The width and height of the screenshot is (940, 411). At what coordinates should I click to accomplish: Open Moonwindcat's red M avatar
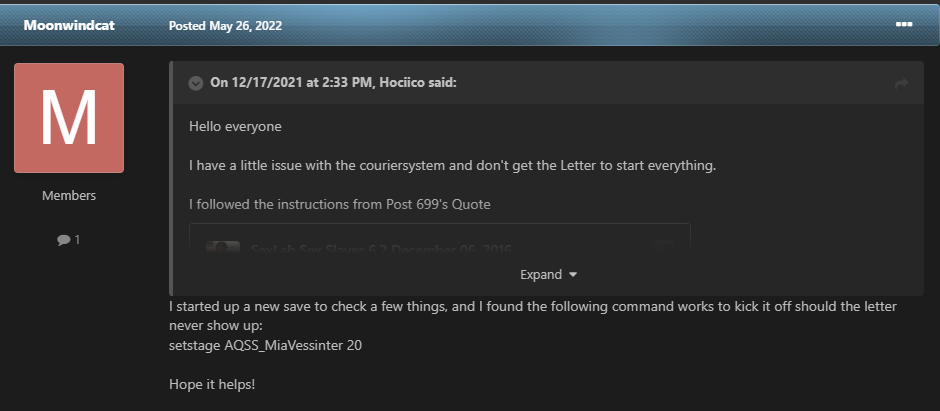(x=69, y=118)
